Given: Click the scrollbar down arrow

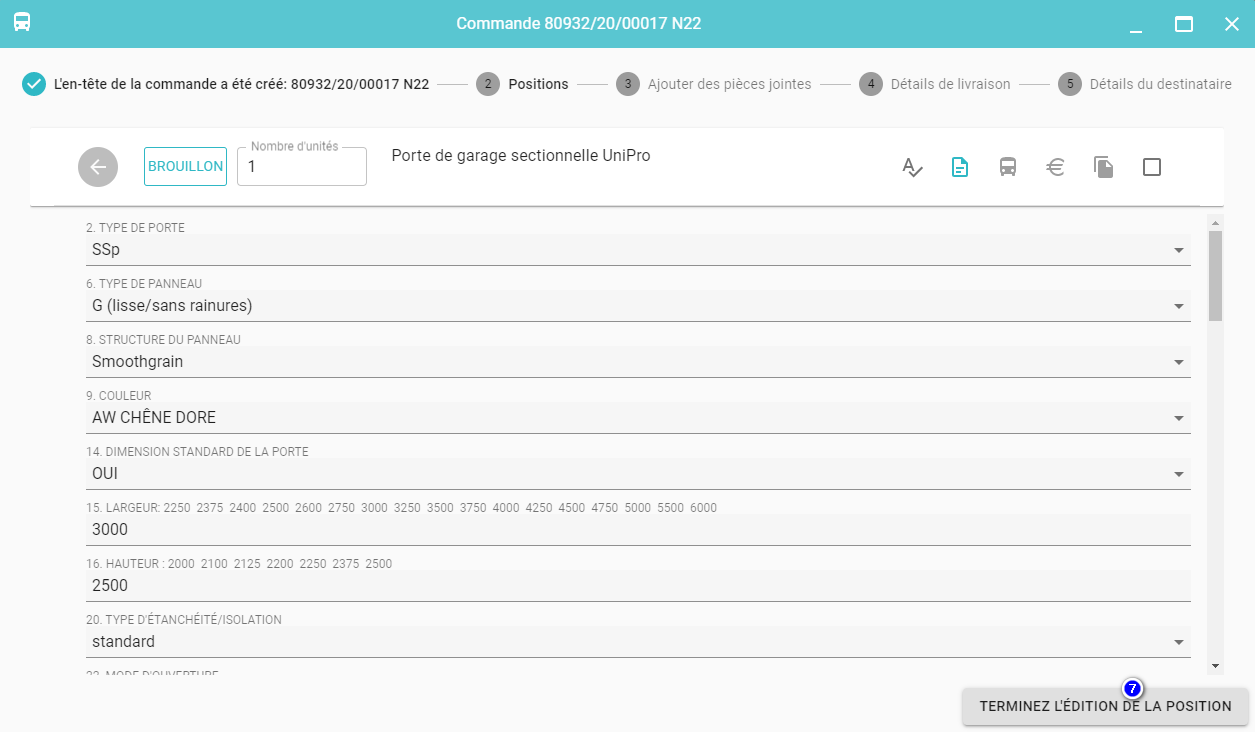Looking at the screenshot, I should pyautogui.click(x=1215, y=666).
